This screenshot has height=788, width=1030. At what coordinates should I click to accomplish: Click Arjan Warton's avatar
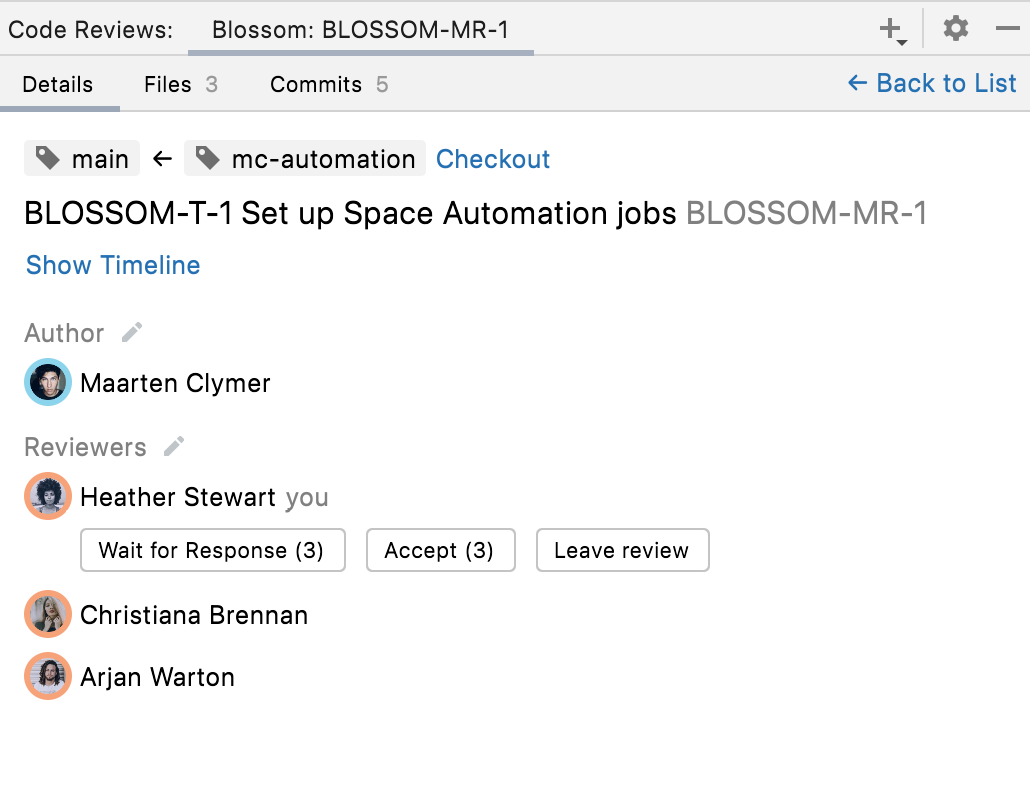(x=48, y=677)
